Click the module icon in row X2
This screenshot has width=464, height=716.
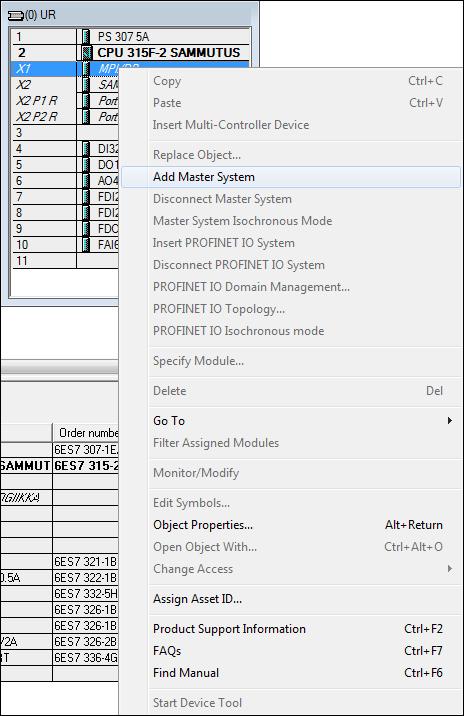coord(86,84)
